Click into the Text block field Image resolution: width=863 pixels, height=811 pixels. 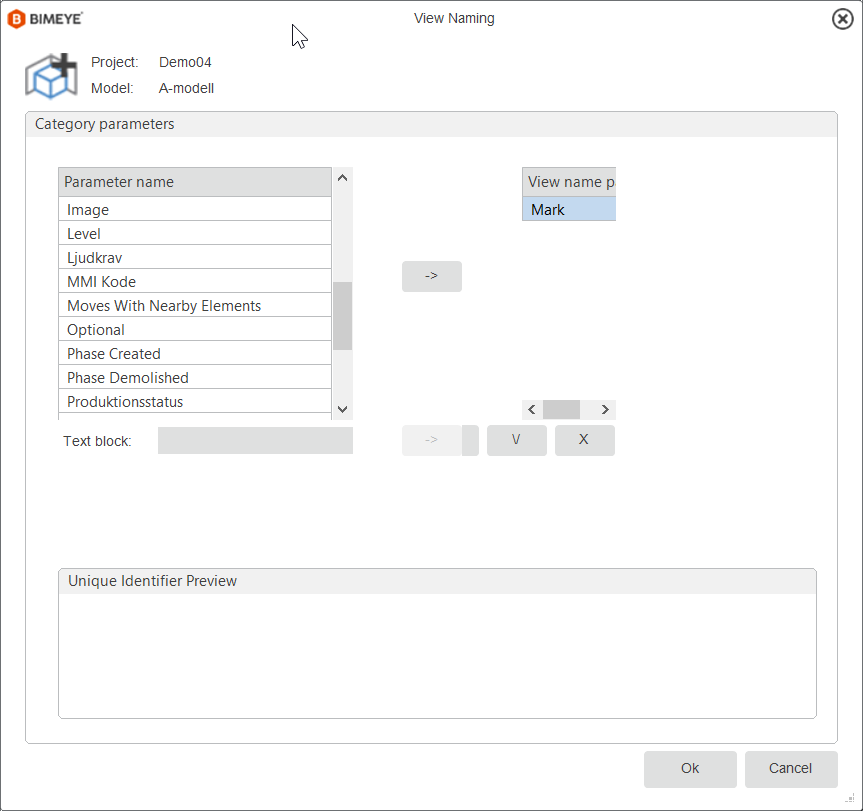[x=255, y=441]
